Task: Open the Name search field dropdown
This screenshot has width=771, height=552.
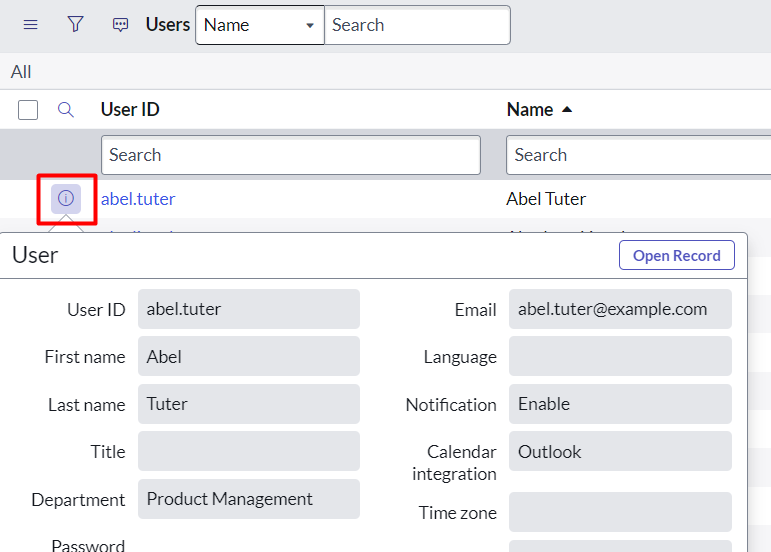Action: (x=259, y=25)
